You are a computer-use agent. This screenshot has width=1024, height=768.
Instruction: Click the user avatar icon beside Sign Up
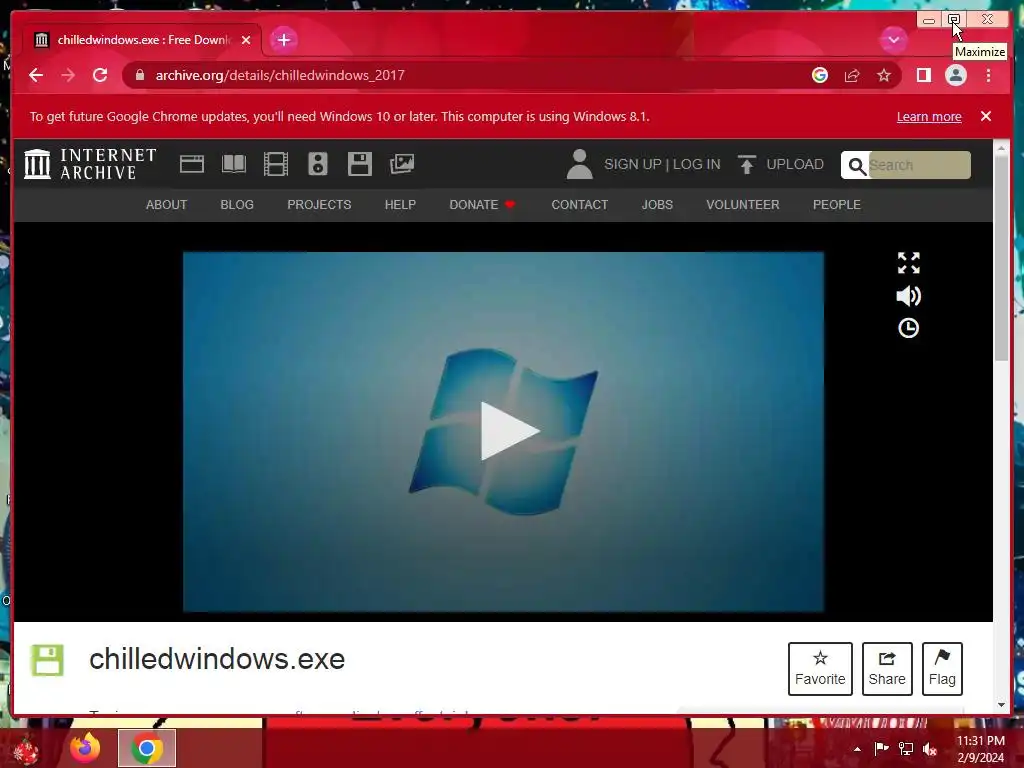tap(579, 164)
